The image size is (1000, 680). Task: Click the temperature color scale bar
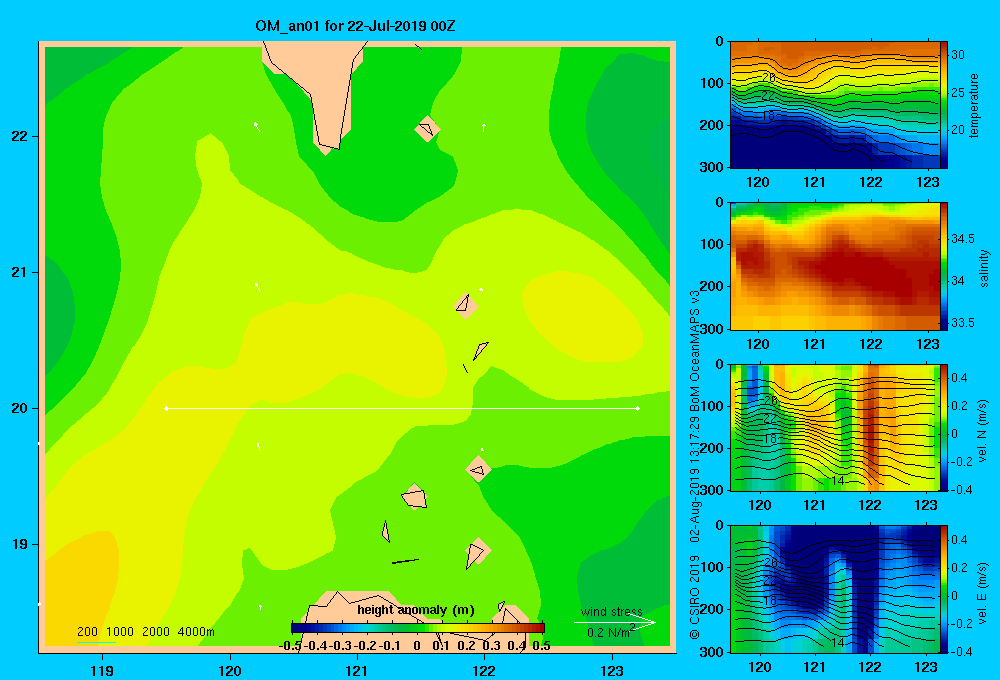click(944, 105)
